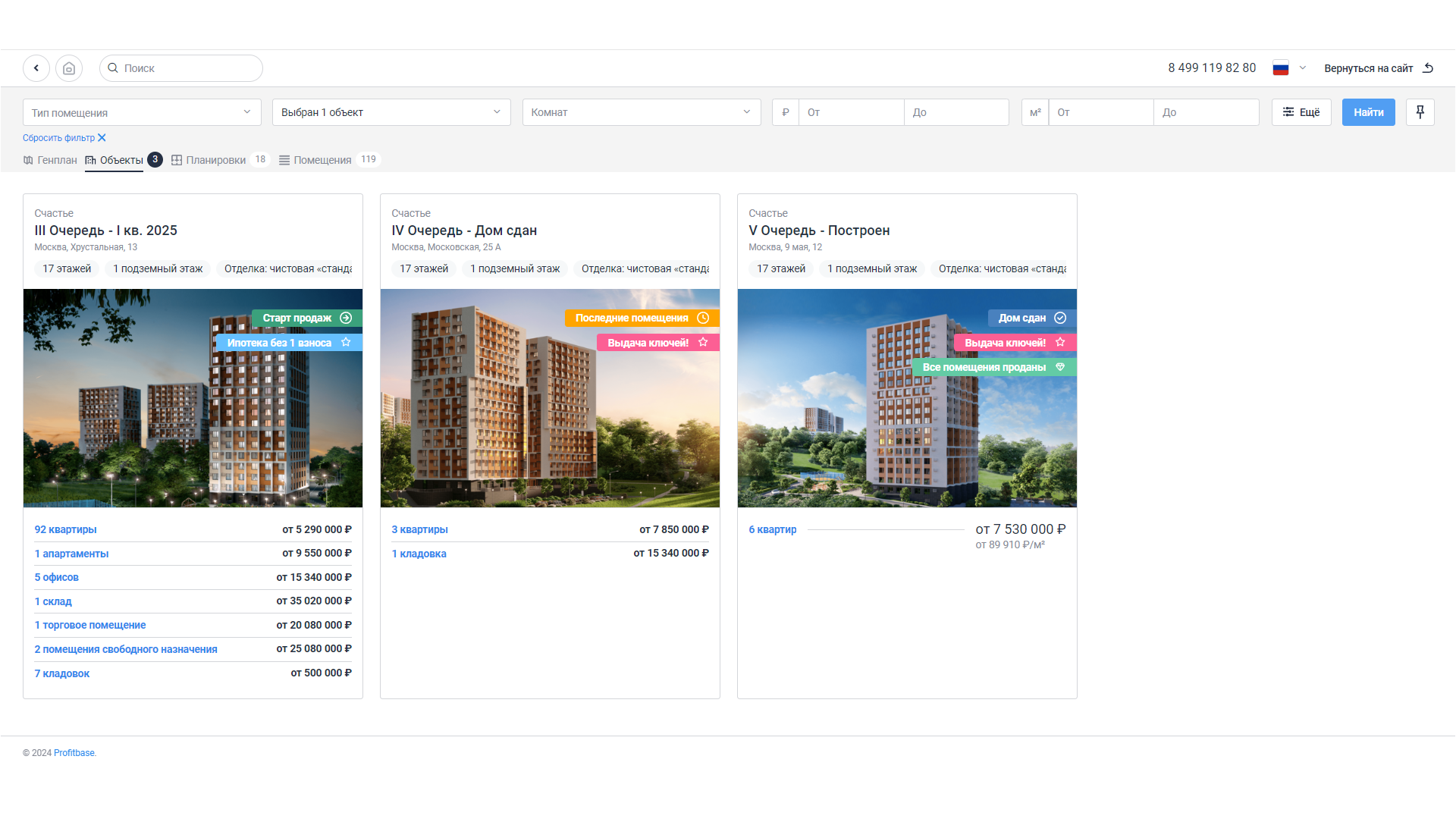Screen dimensions: 1456x819
Task: Open the 92 квартиры link
Action: point(65,529)
